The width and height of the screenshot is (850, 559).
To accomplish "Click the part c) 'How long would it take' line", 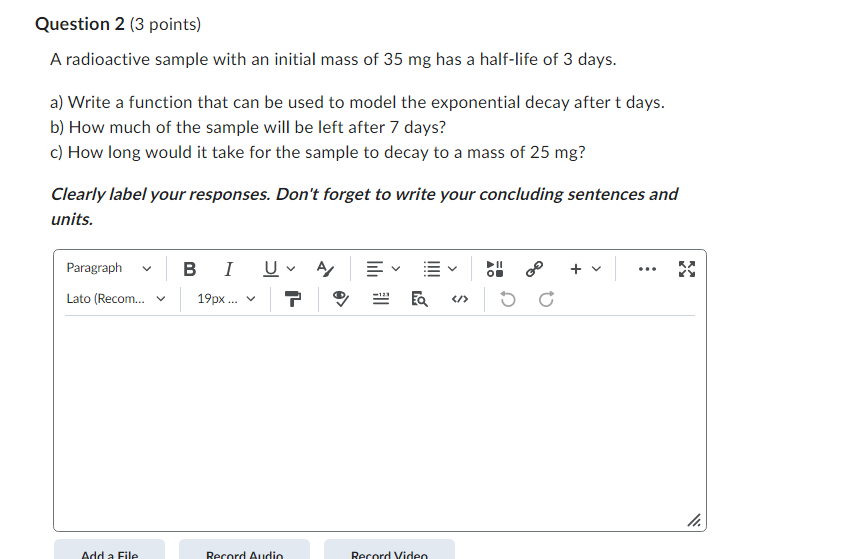I will coord(318,152).
